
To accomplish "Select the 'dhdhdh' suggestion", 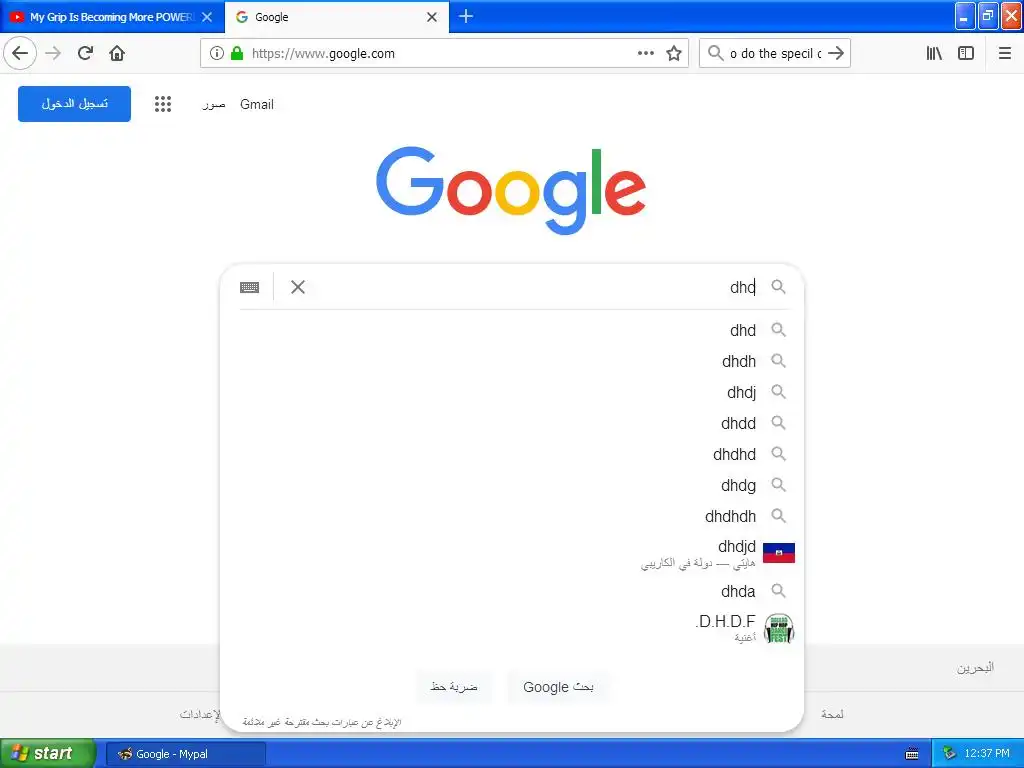I will [512, 516].
